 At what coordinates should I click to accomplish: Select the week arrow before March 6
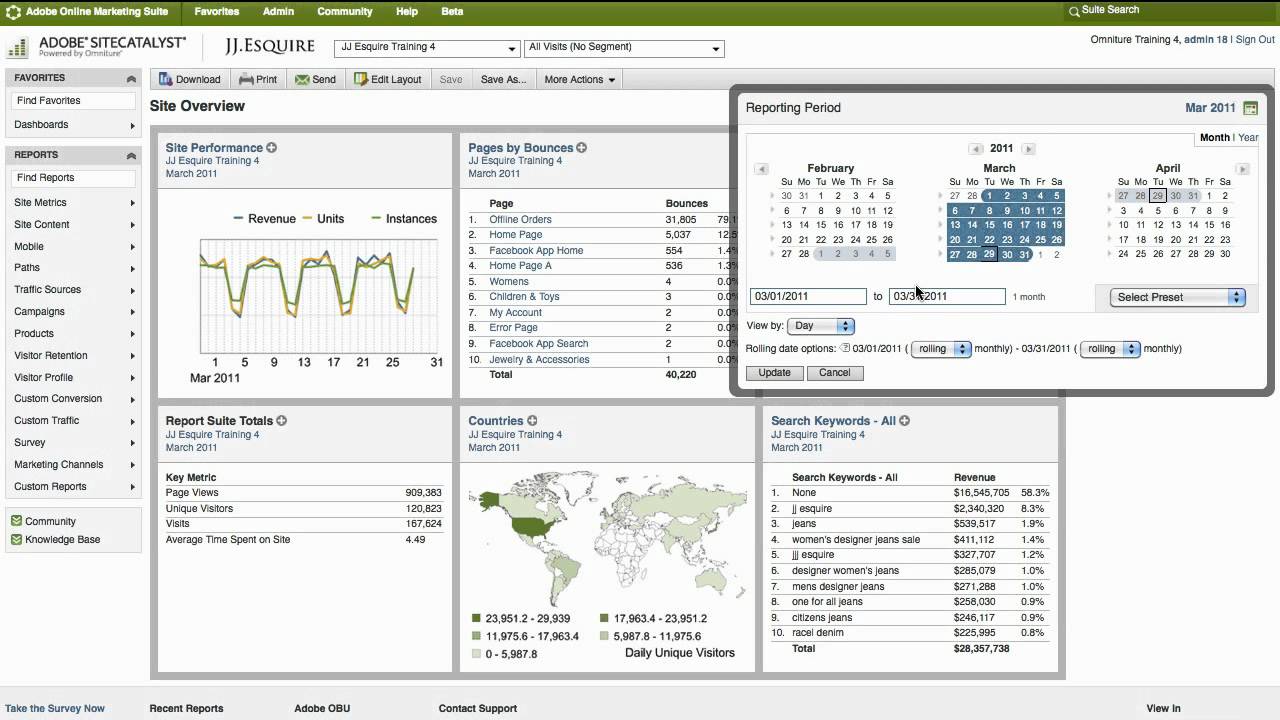(x=941, y=211)
